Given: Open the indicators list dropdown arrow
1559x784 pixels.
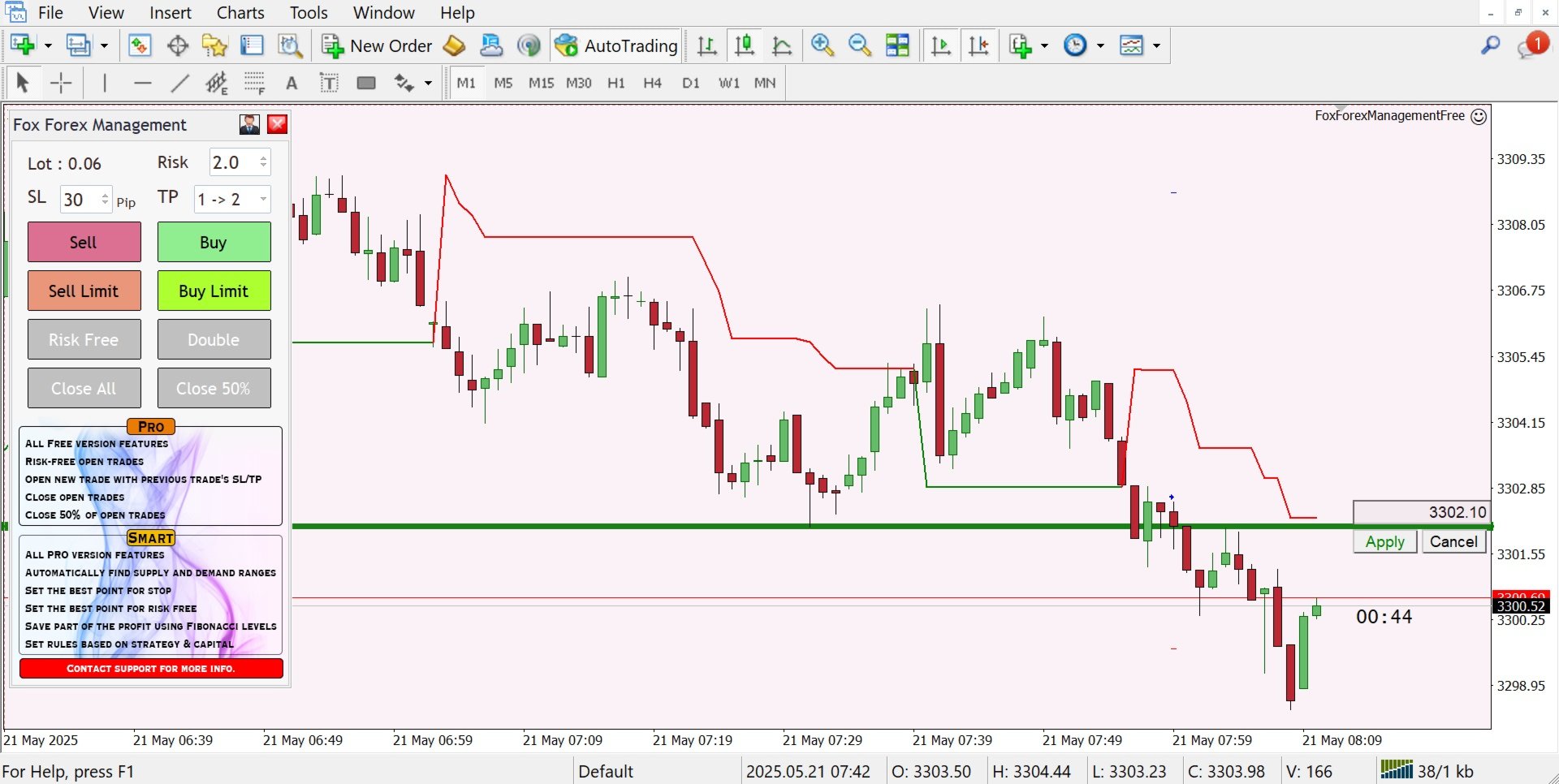Looking at the screenshot, I should point(1044,45).
